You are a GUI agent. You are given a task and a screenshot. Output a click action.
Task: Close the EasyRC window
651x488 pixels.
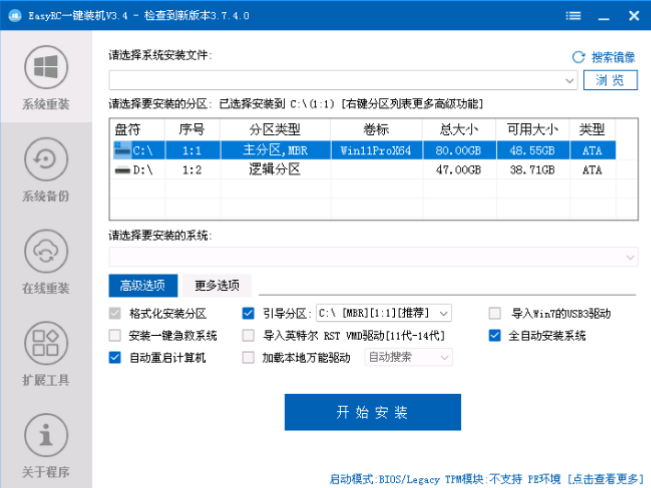(x=634, y=16)
